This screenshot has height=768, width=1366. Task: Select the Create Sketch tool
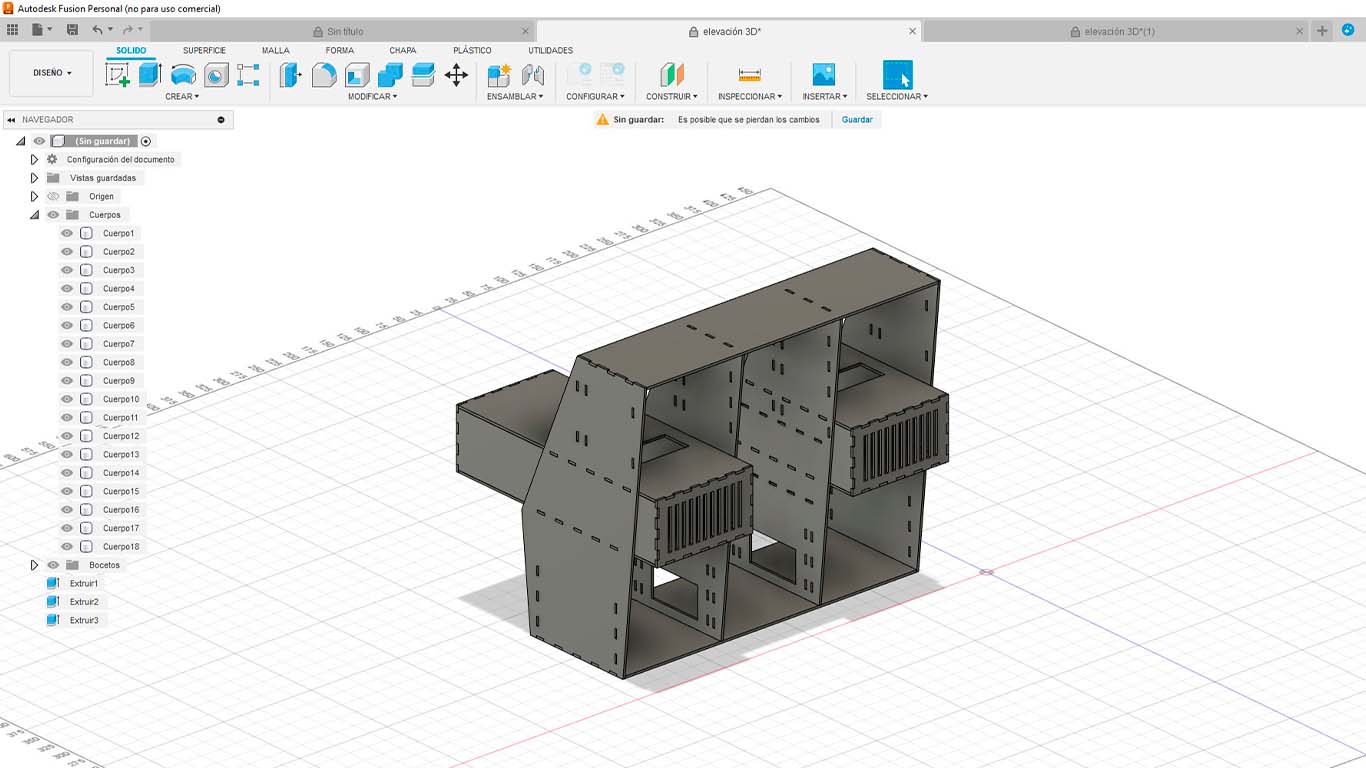click(118, 75)
